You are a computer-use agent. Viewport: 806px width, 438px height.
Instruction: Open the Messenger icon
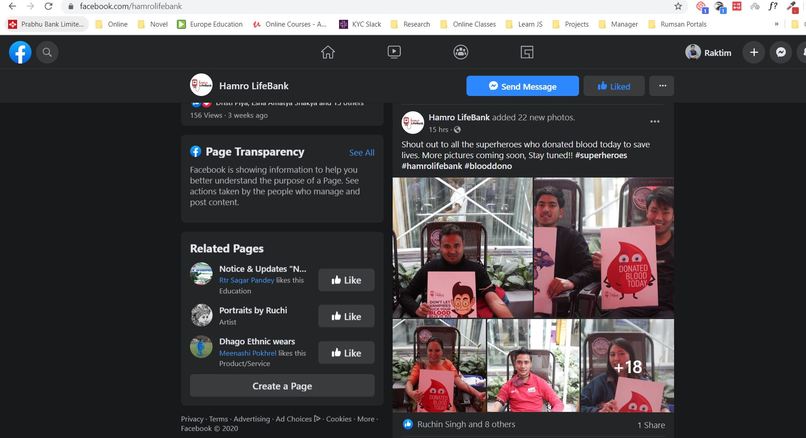click(780, 52)
